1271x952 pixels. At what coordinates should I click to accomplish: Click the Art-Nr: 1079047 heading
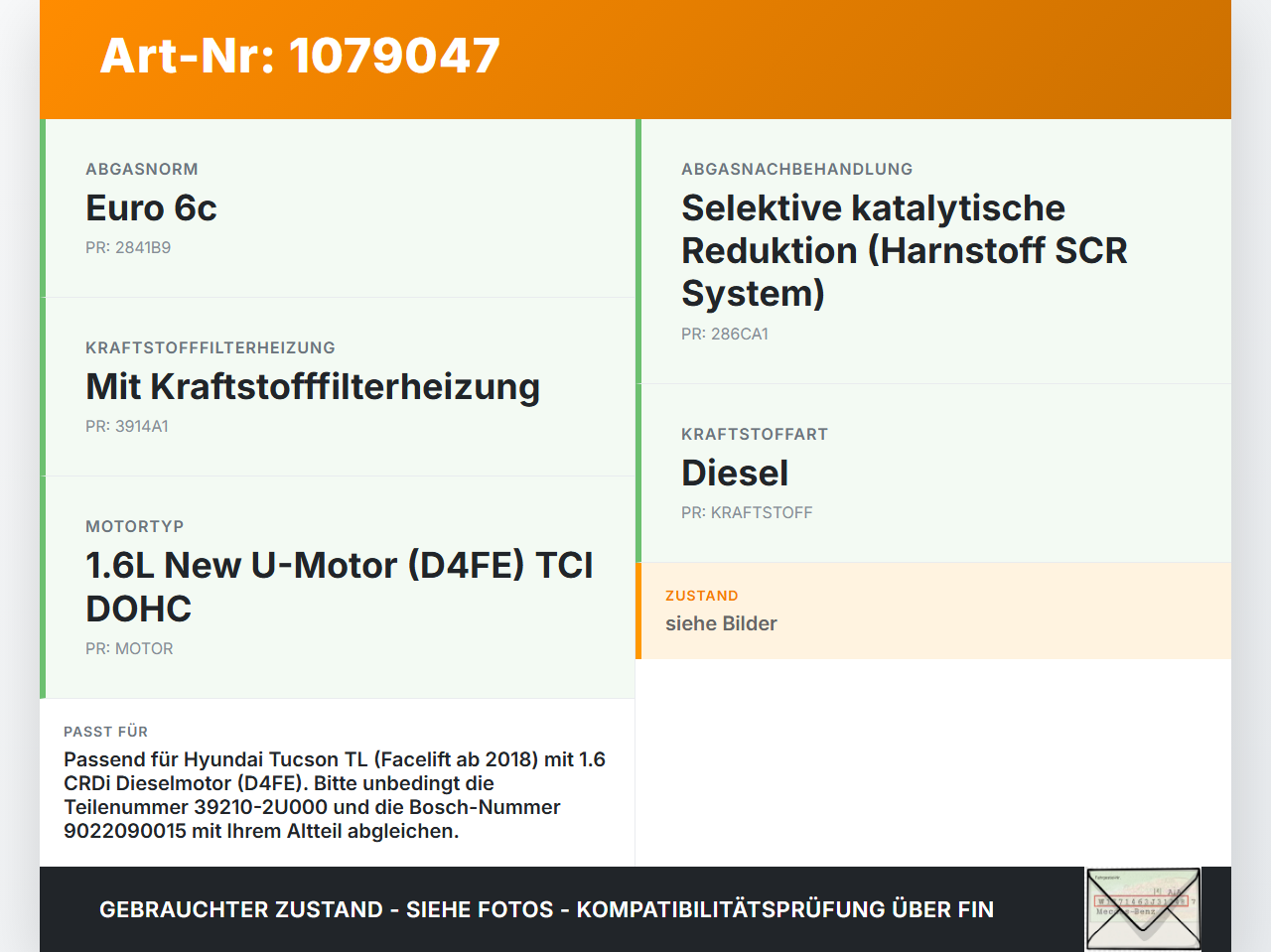coord(300,56)
